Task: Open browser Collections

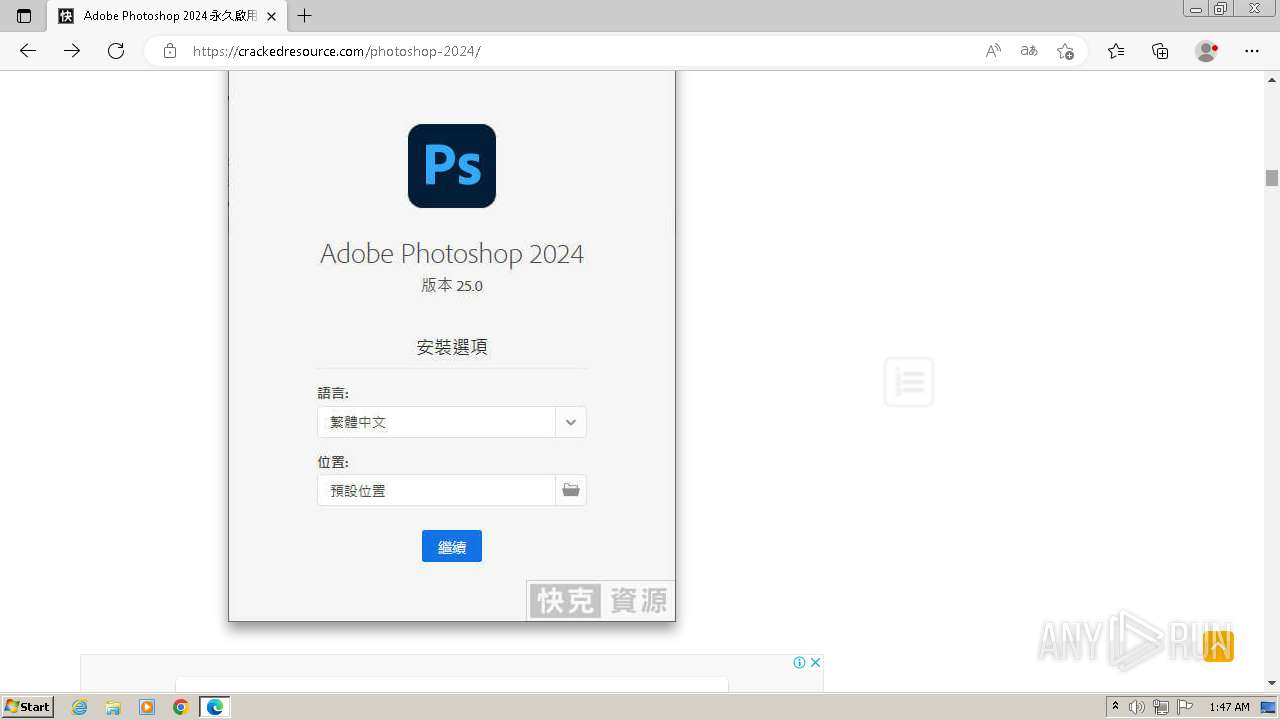Action: (1160, 51)
